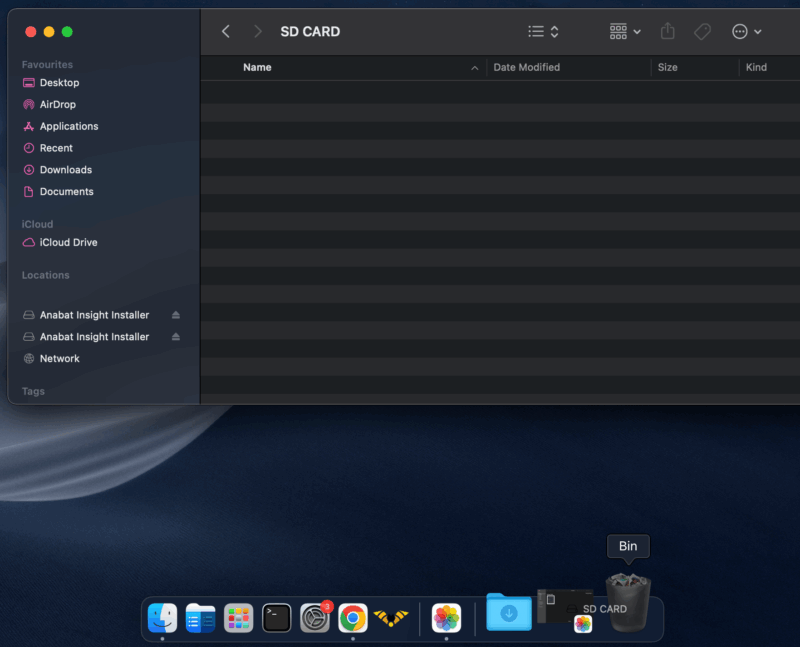Sort files by Date Modified column
800x647 pixels.
(526, 68)
